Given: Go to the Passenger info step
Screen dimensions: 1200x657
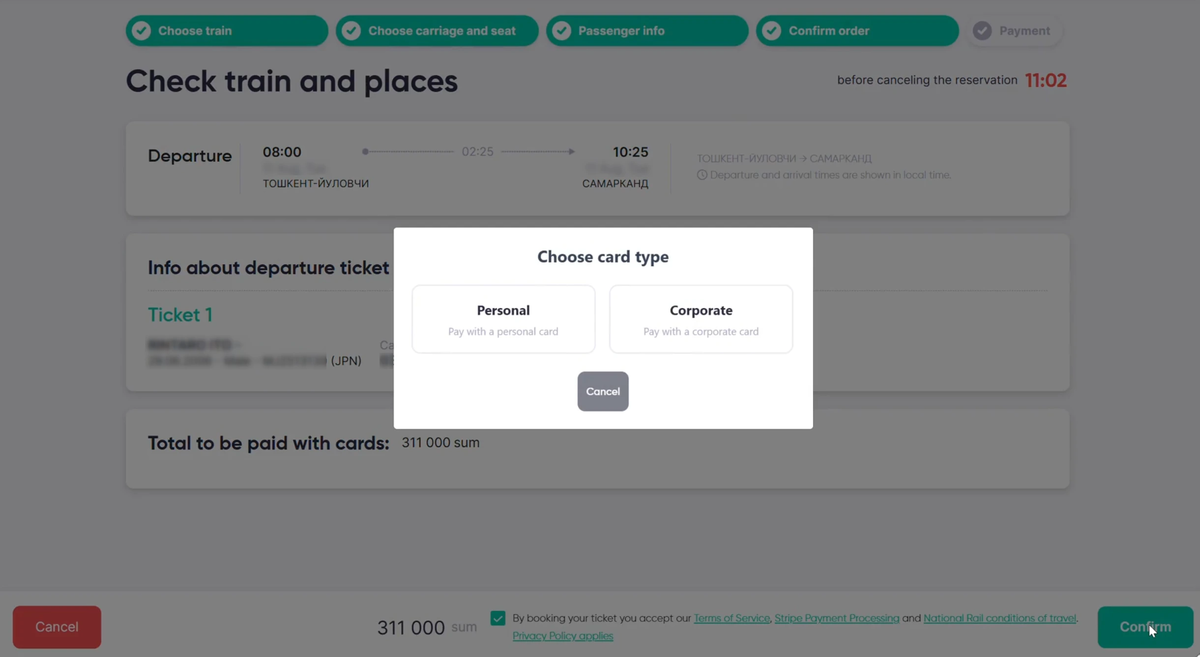Looking at the screenshot, I should pos(647,31).
